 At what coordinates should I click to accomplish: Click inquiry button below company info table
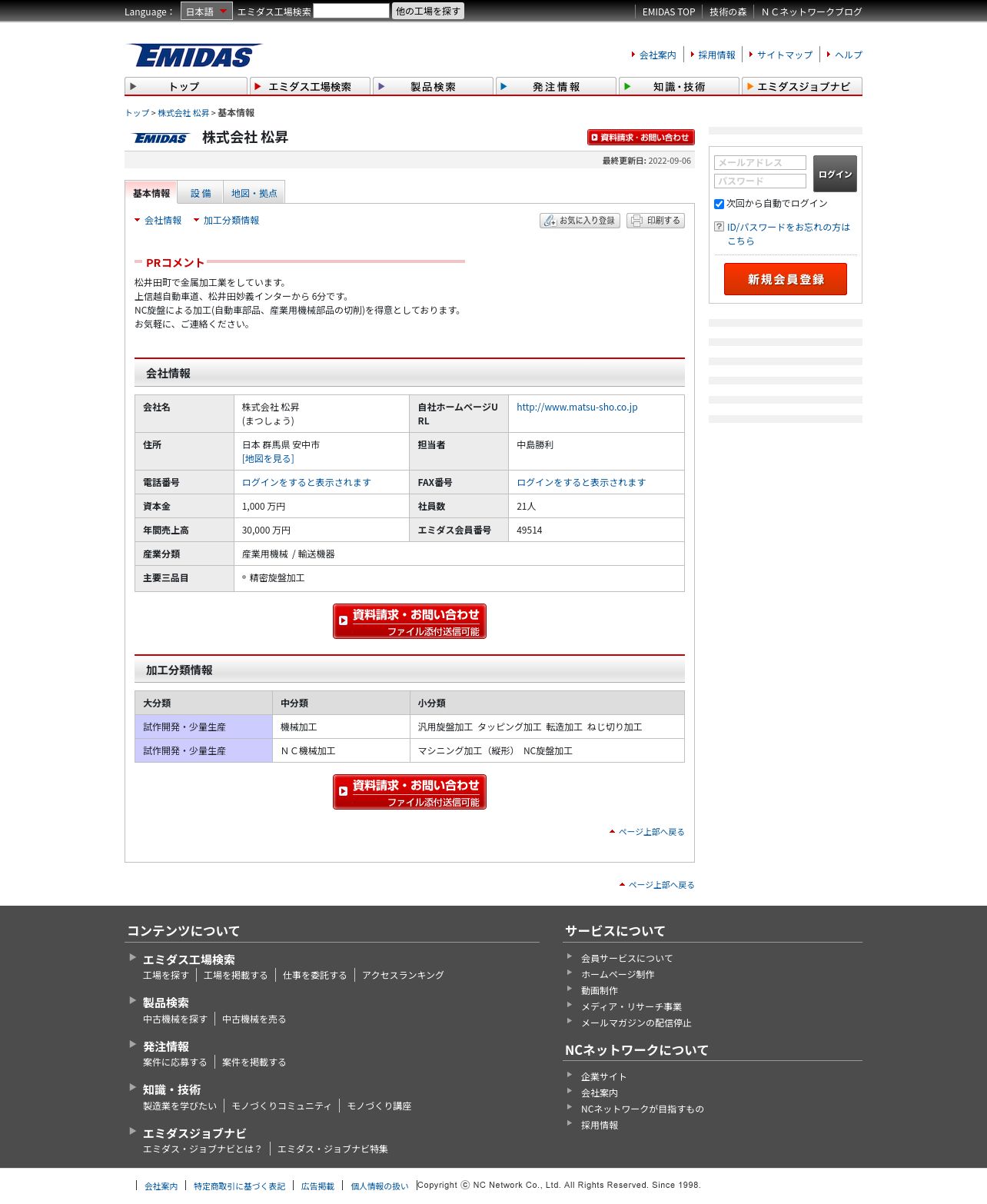click(410, 621)
